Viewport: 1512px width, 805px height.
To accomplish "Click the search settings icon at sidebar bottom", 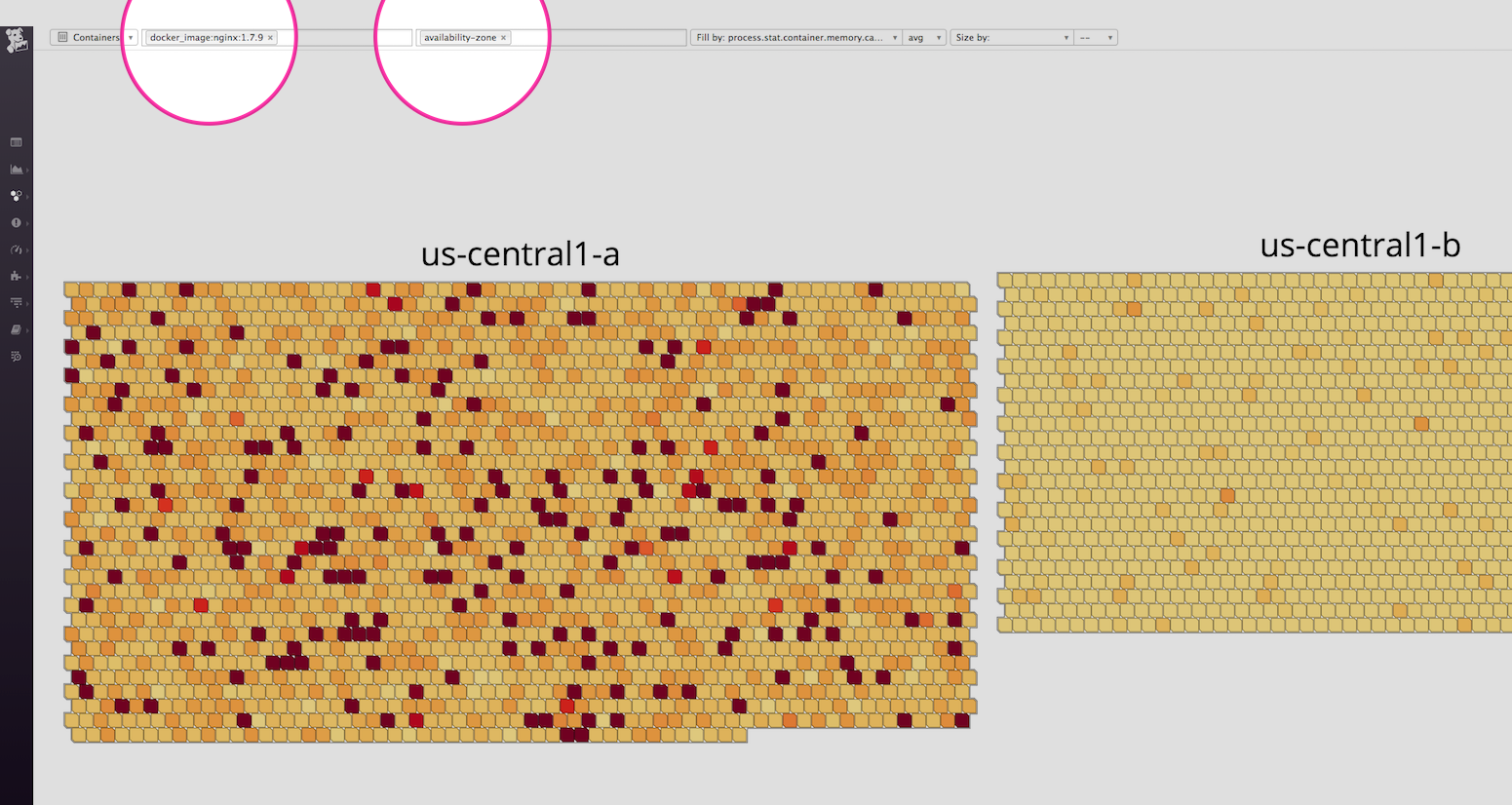I will tap(16, 356).
